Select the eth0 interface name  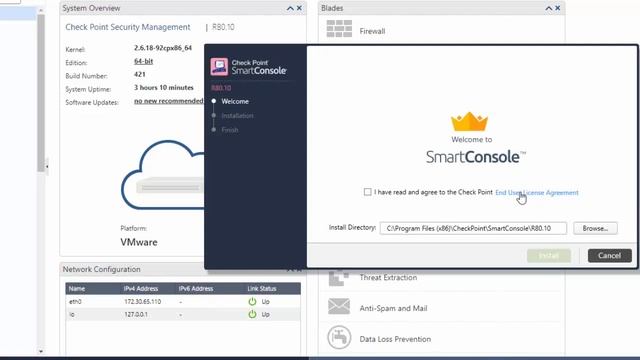pyautogui.click(x=75, y=302)
